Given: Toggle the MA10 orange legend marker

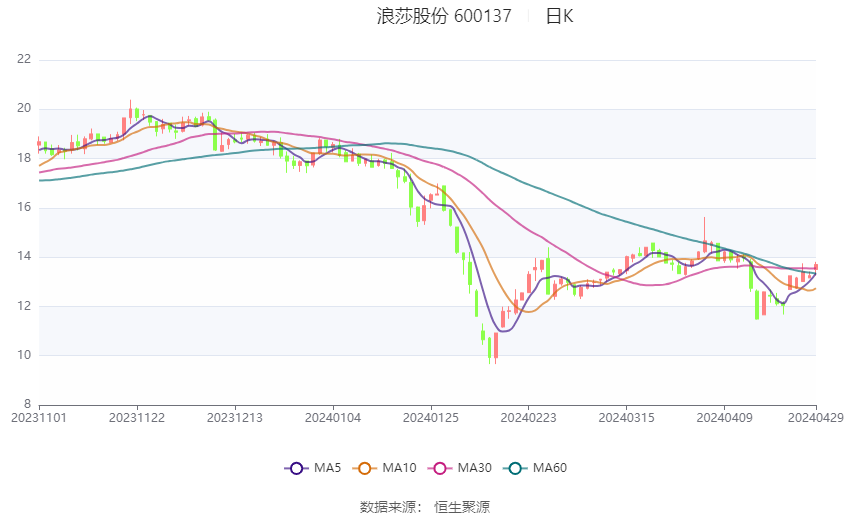Looking at the screenshot, I should 364,468.
